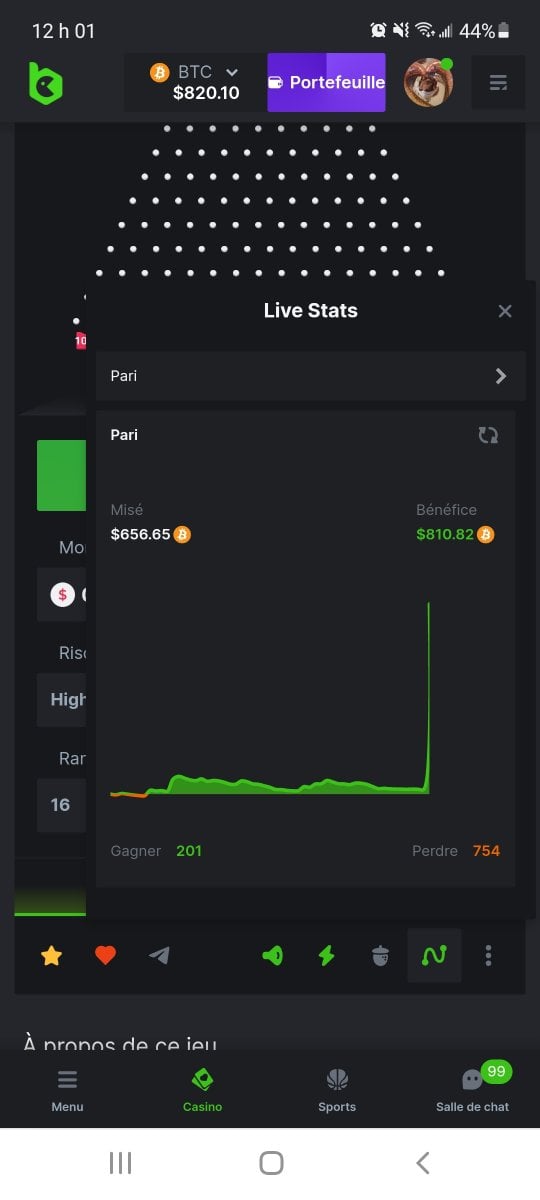Share via the paper plane icon
The height and width of the screenshot is (1200, 540).
tap(159, 956)
